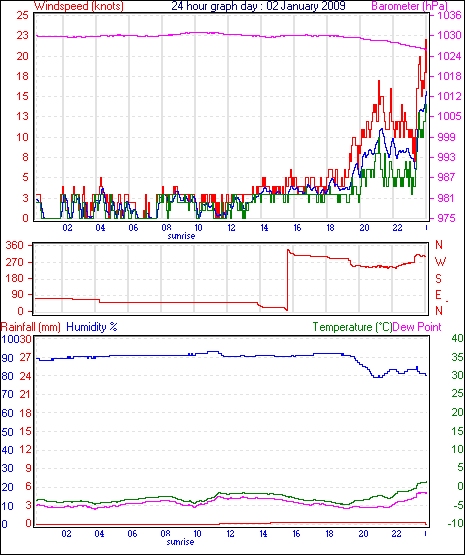Click the Humidity % legend label
This screenshot has width=465, height=556.
[x=92, y=327]
